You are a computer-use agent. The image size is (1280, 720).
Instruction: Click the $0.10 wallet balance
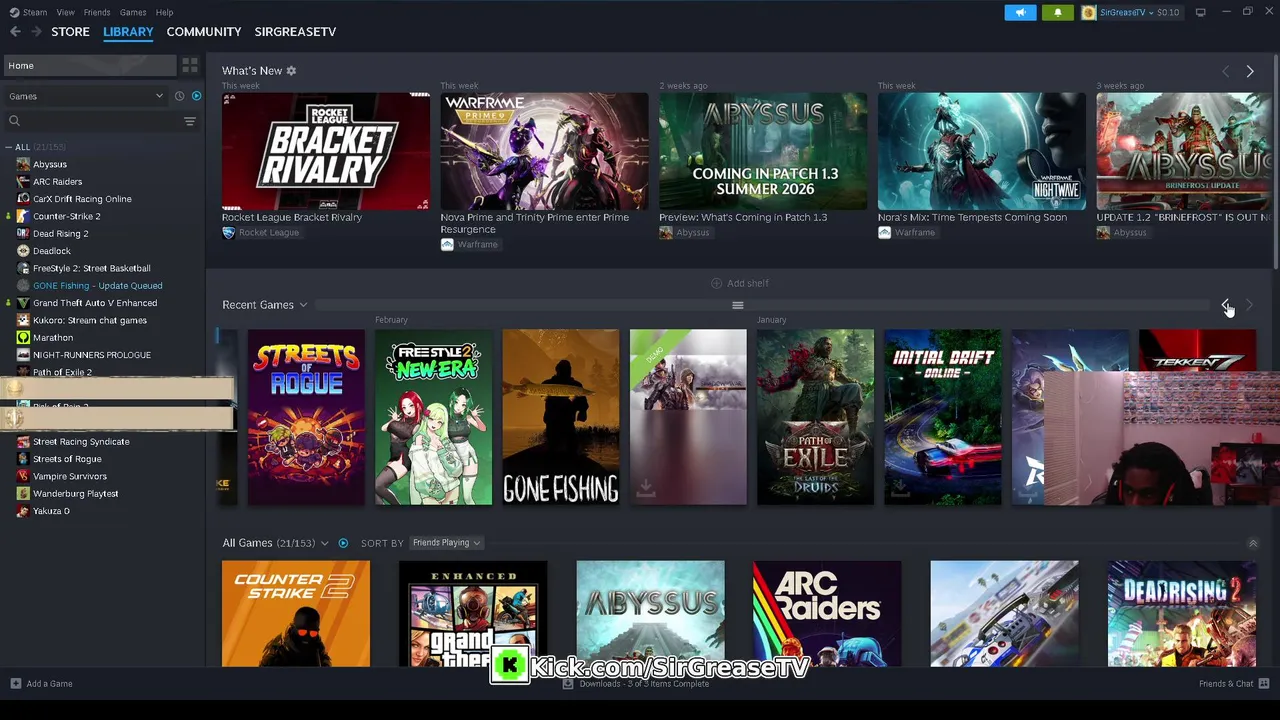coord(1167,12)
